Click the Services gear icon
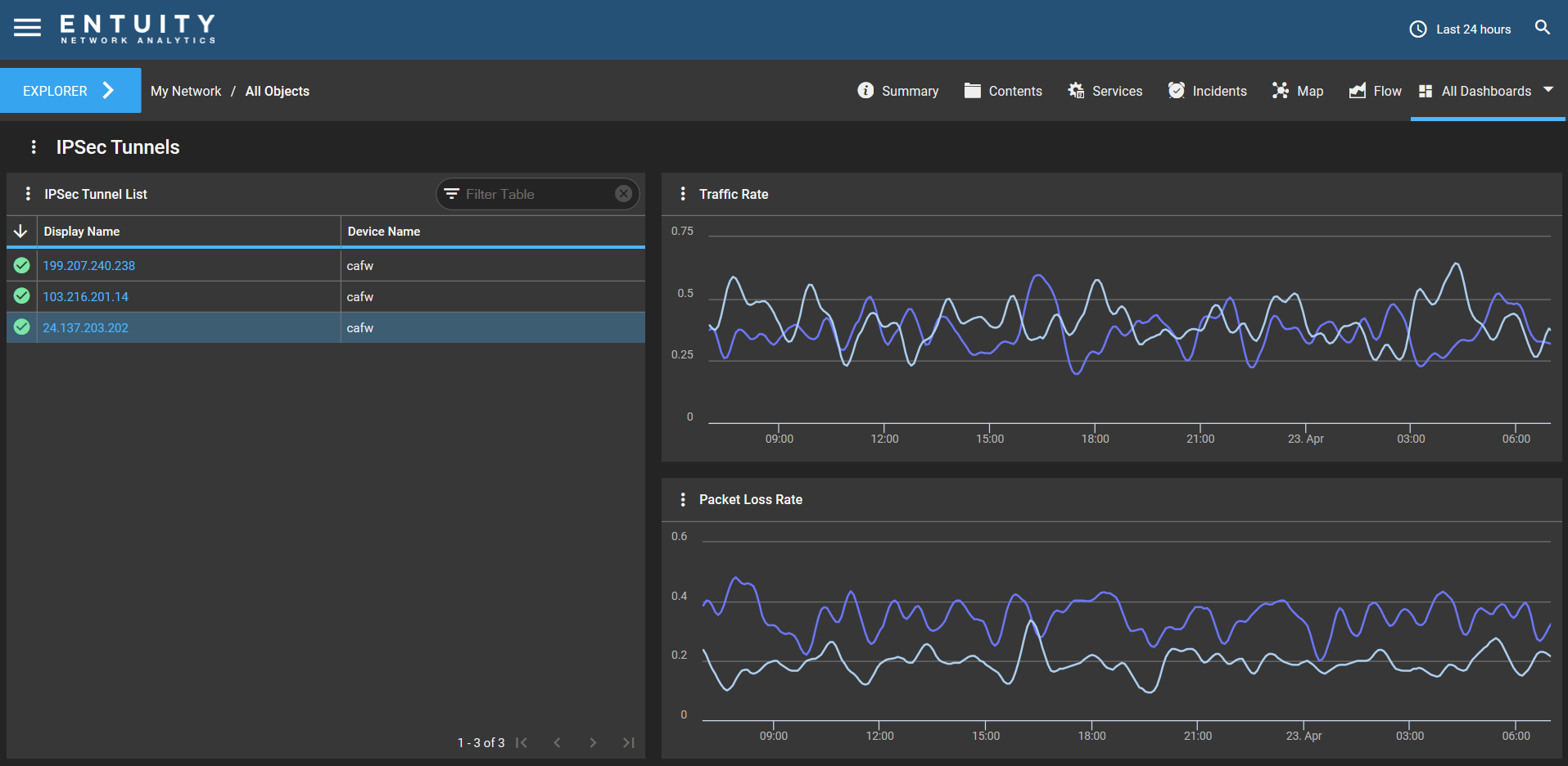The height and width of the screenshot is (766, 1568). (x=1076, y=90)
